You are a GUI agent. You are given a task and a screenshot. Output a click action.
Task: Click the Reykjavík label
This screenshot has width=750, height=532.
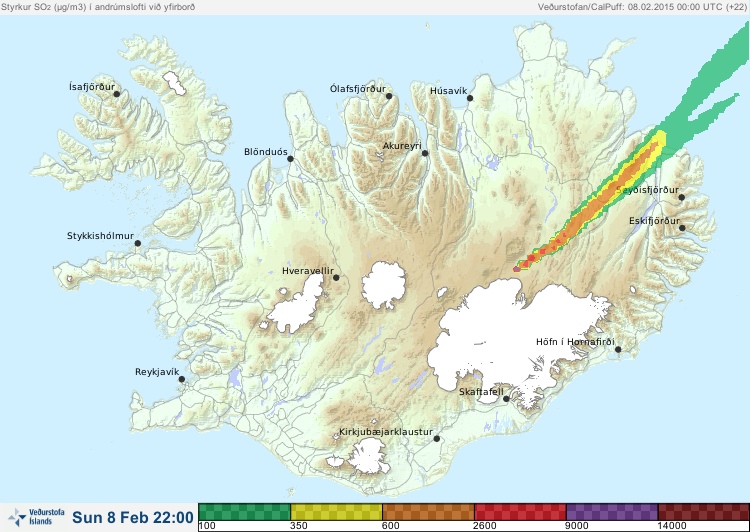click(157, 372)
